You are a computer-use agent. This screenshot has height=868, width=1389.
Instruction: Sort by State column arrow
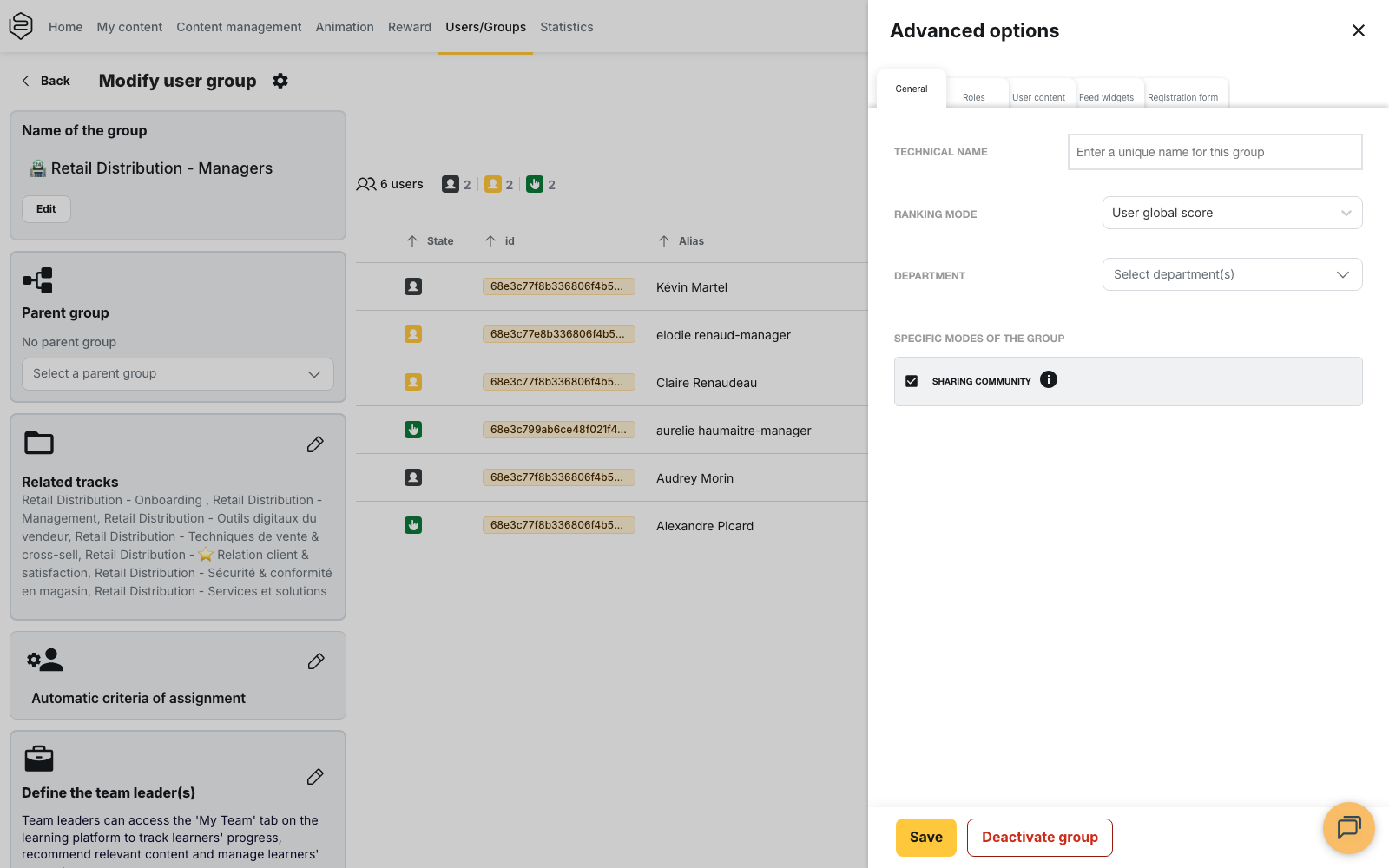[x=412, y=241]
